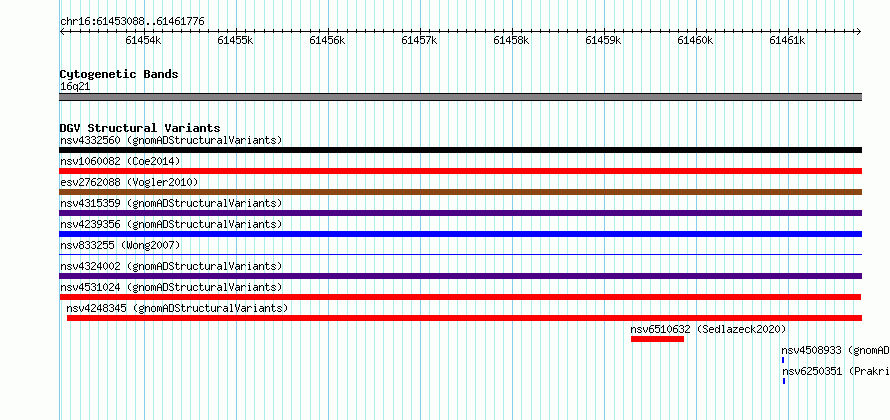The height and width of the screenshot is (420, 890).
Task: Select the purple nsv4315359 variant bar
Action: [460, 213]
